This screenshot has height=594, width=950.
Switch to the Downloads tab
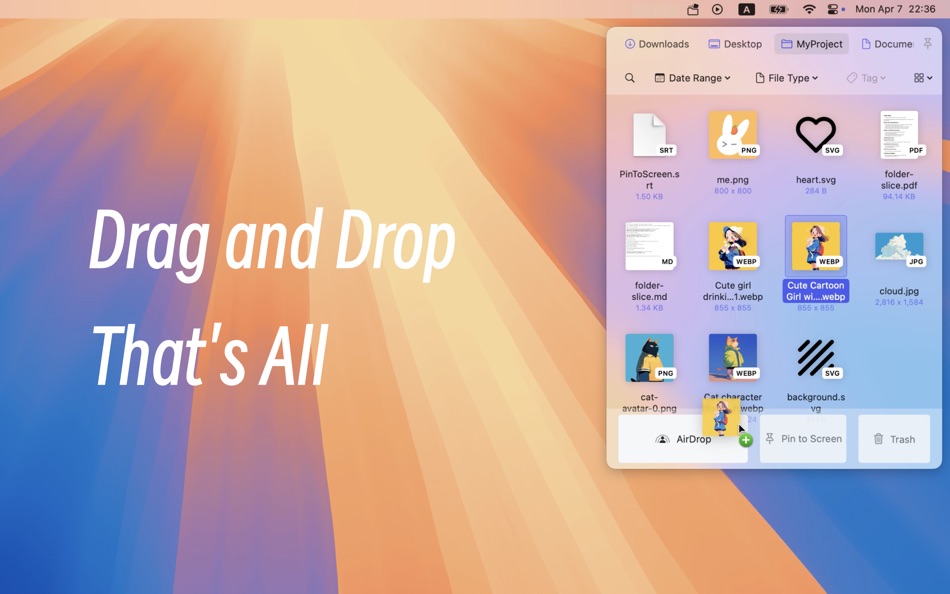tap(657, 44)
